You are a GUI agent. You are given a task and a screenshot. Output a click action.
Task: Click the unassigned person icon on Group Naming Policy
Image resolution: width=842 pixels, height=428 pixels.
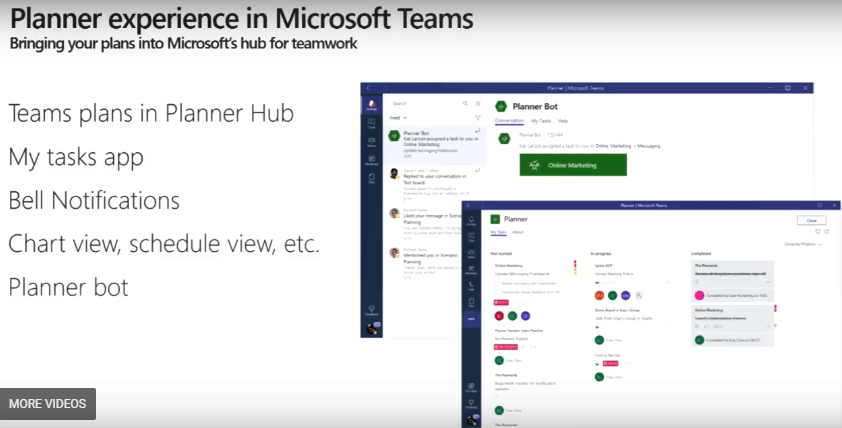[x=639, y=295]
